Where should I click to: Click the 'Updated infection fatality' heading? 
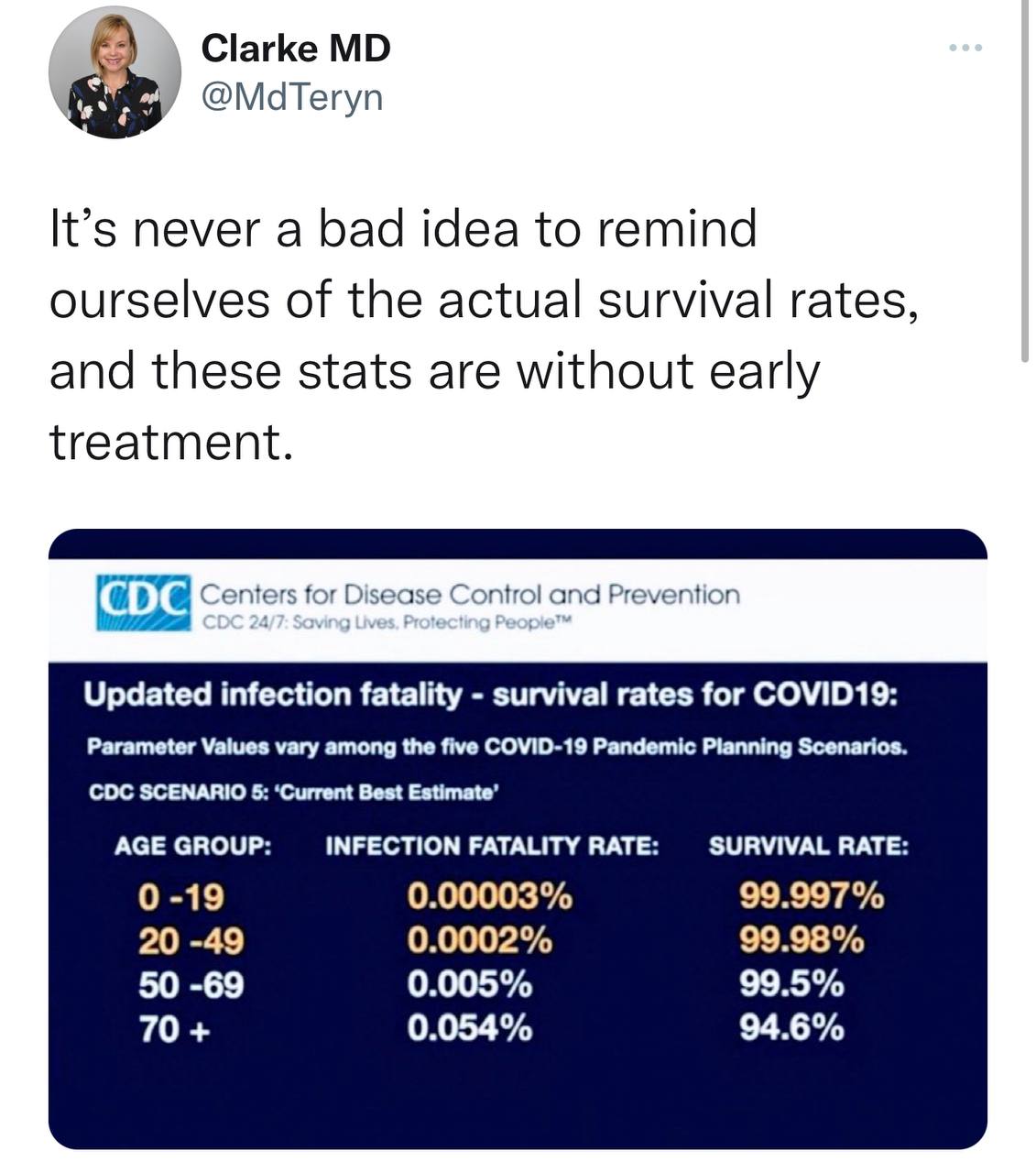[x=490, y=696]
